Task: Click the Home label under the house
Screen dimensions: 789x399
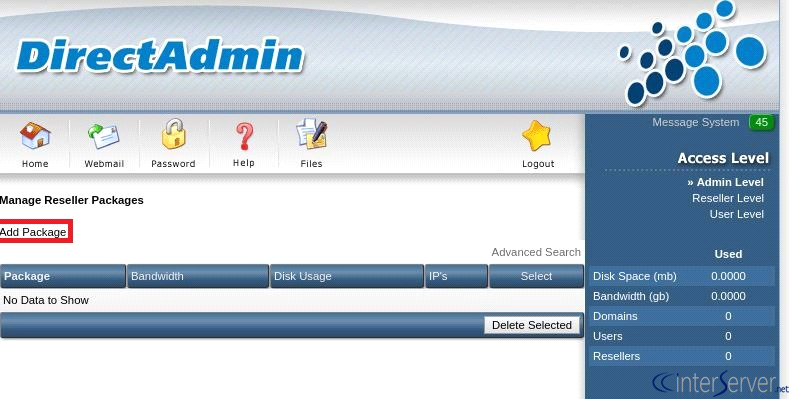Action: click(35, 164)
